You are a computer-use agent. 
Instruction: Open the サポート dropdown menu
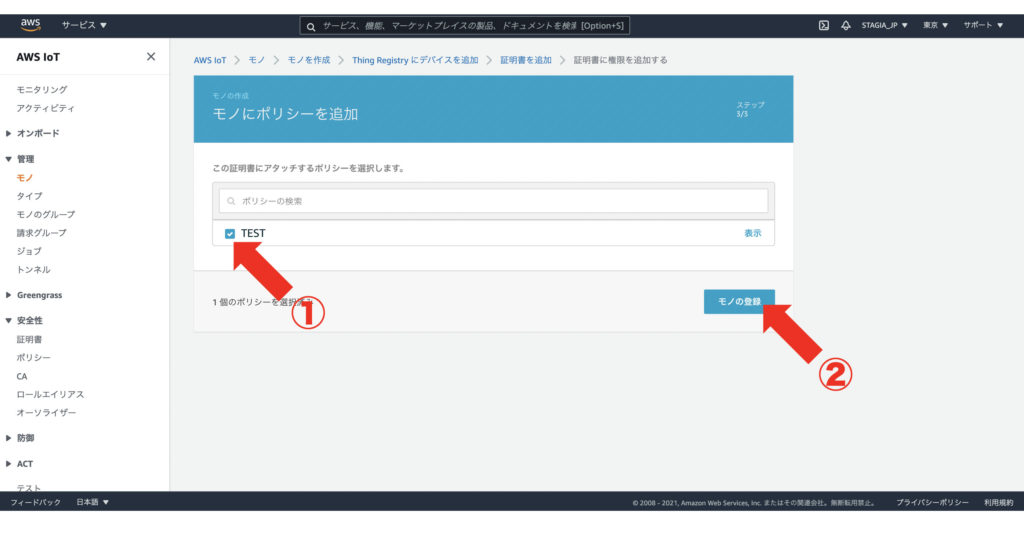pyautogui.click(x=983, y=25)
